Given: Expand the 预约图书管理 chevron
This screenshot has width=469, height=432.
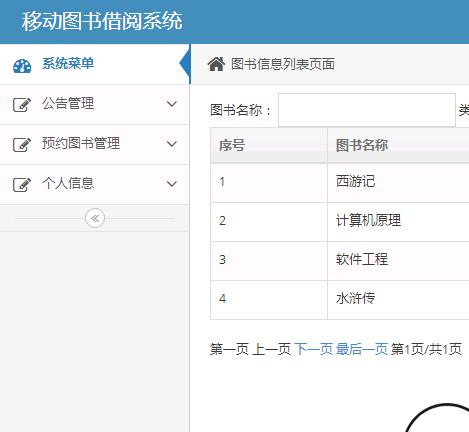Looking at the screenshot, I should [x=172, y=144].
